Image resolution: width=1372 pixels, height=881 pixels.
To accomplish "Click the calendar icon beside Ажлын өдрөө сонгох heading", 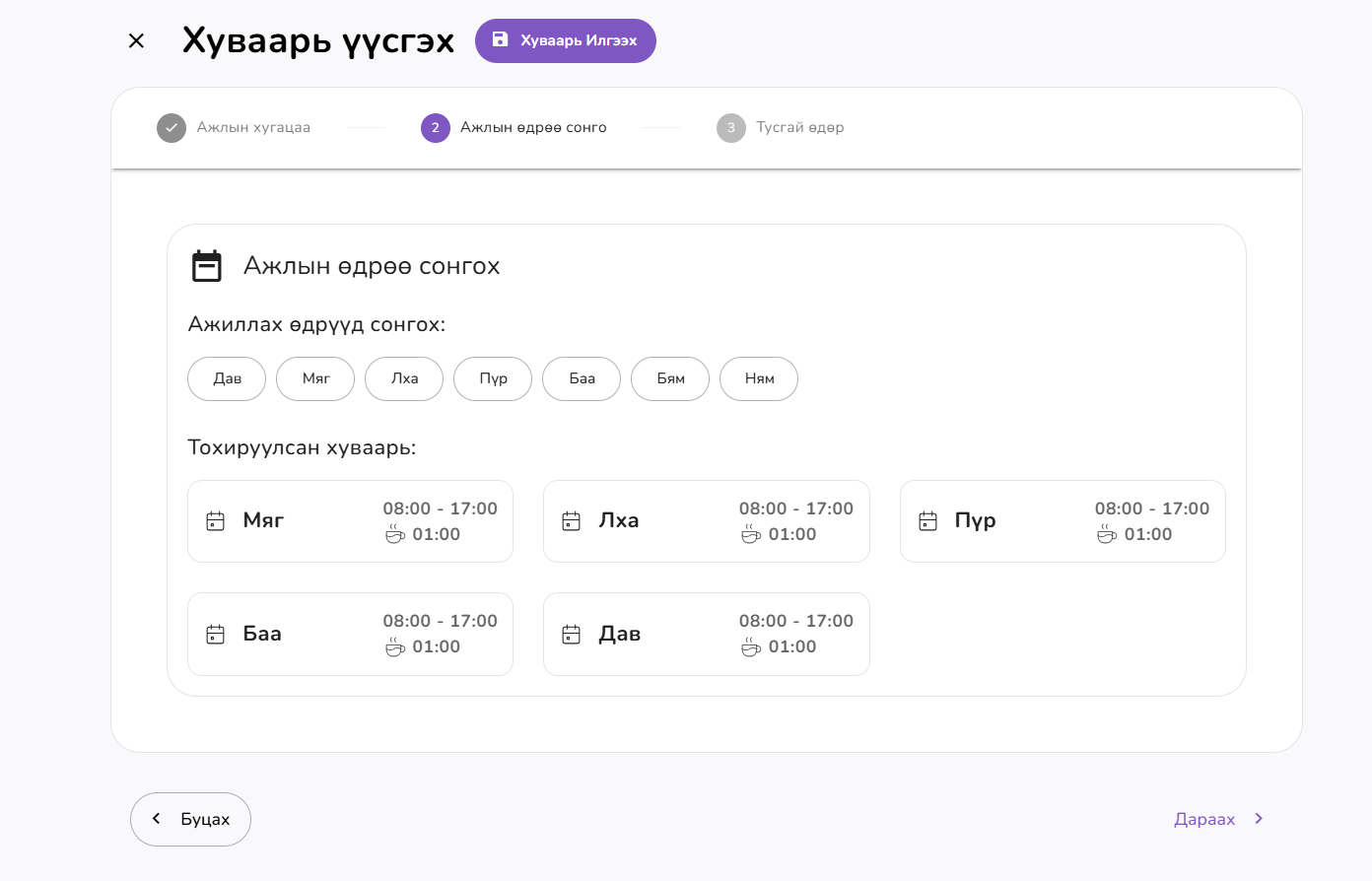I will pos(207,264).
